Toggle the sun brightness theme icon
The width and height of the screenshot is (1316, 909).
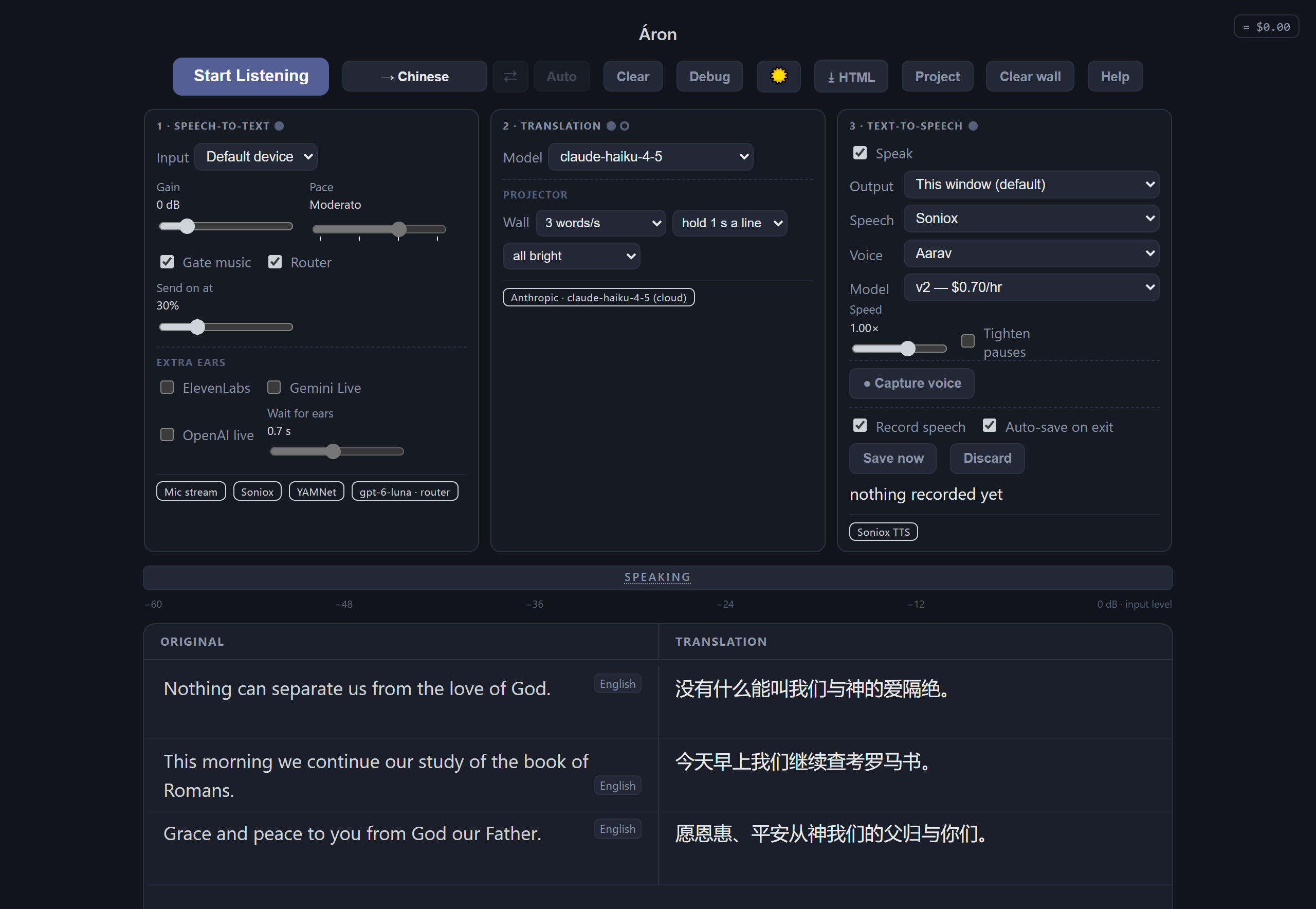click(778, 76)
